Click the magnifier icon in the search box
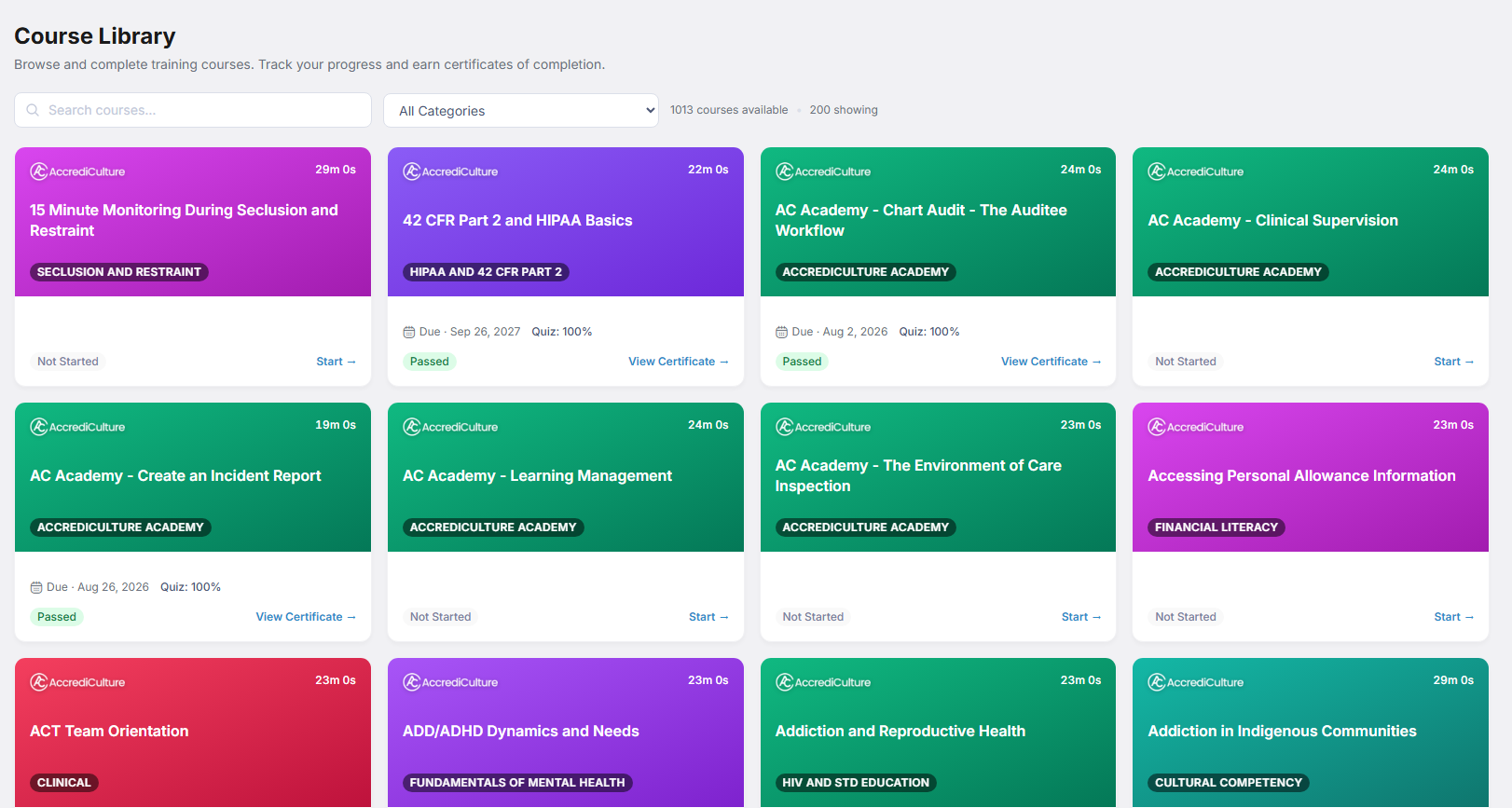 tap(33, 110)
